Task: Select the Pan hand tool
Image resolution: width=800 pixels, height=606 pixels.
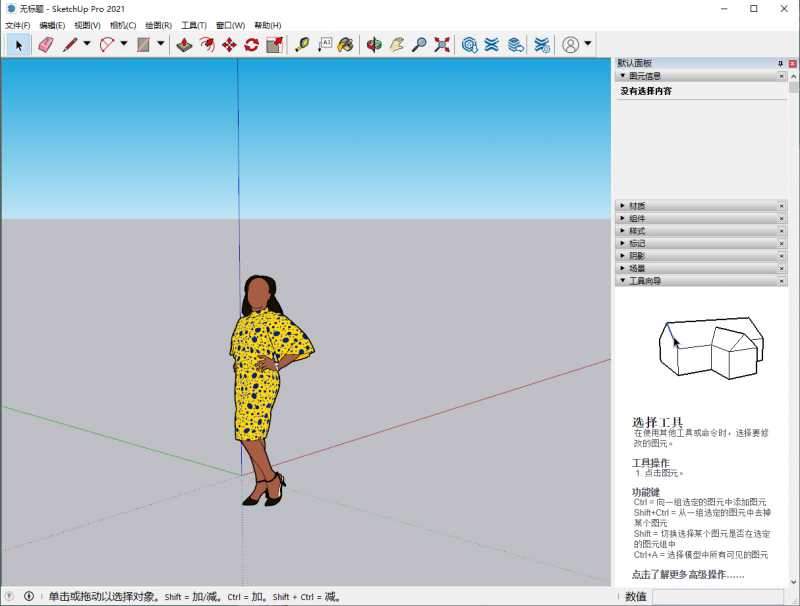Action: pos(400,43)
